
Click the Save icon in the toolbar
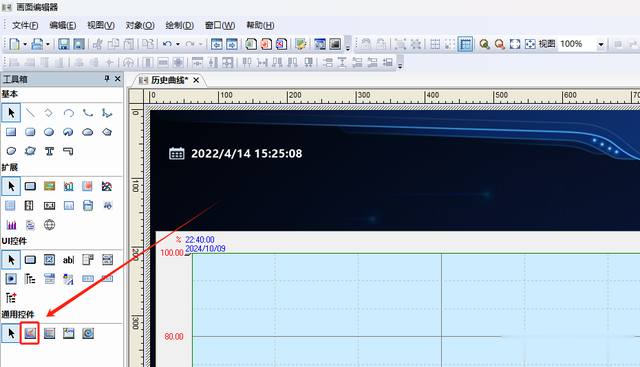click(63, 44)
